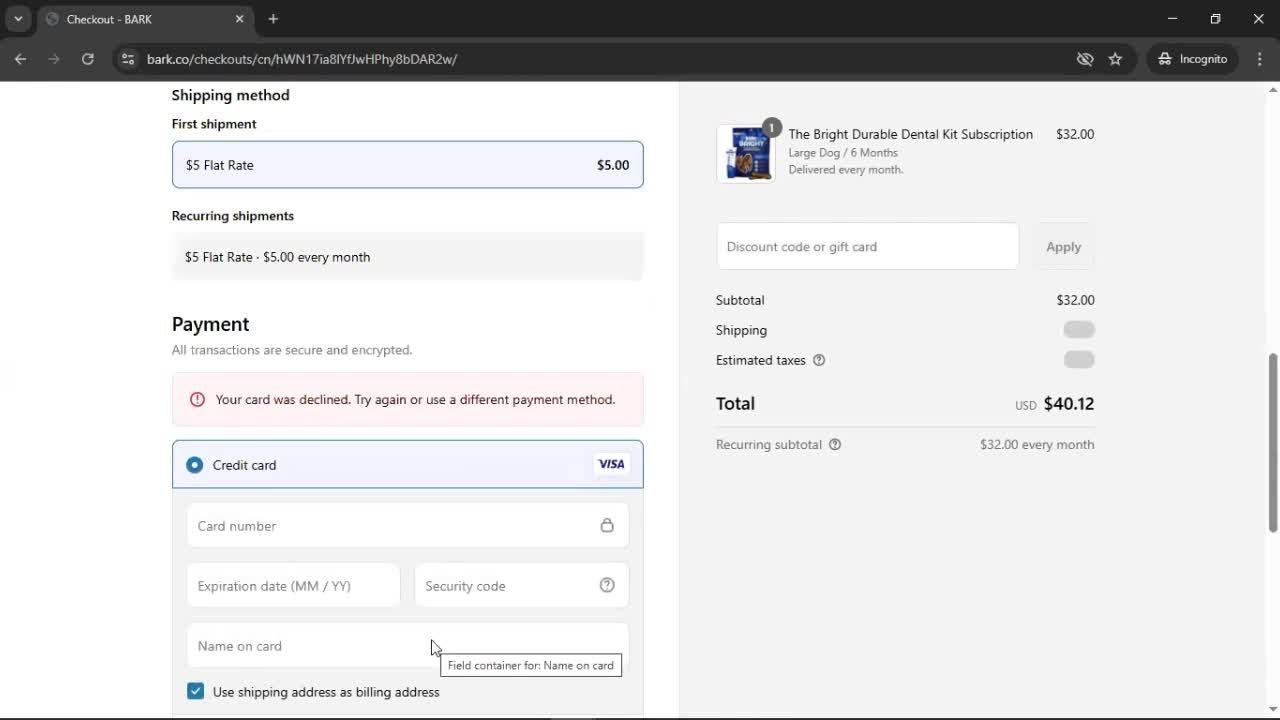Click the Apply discount button

point(1063,247)
